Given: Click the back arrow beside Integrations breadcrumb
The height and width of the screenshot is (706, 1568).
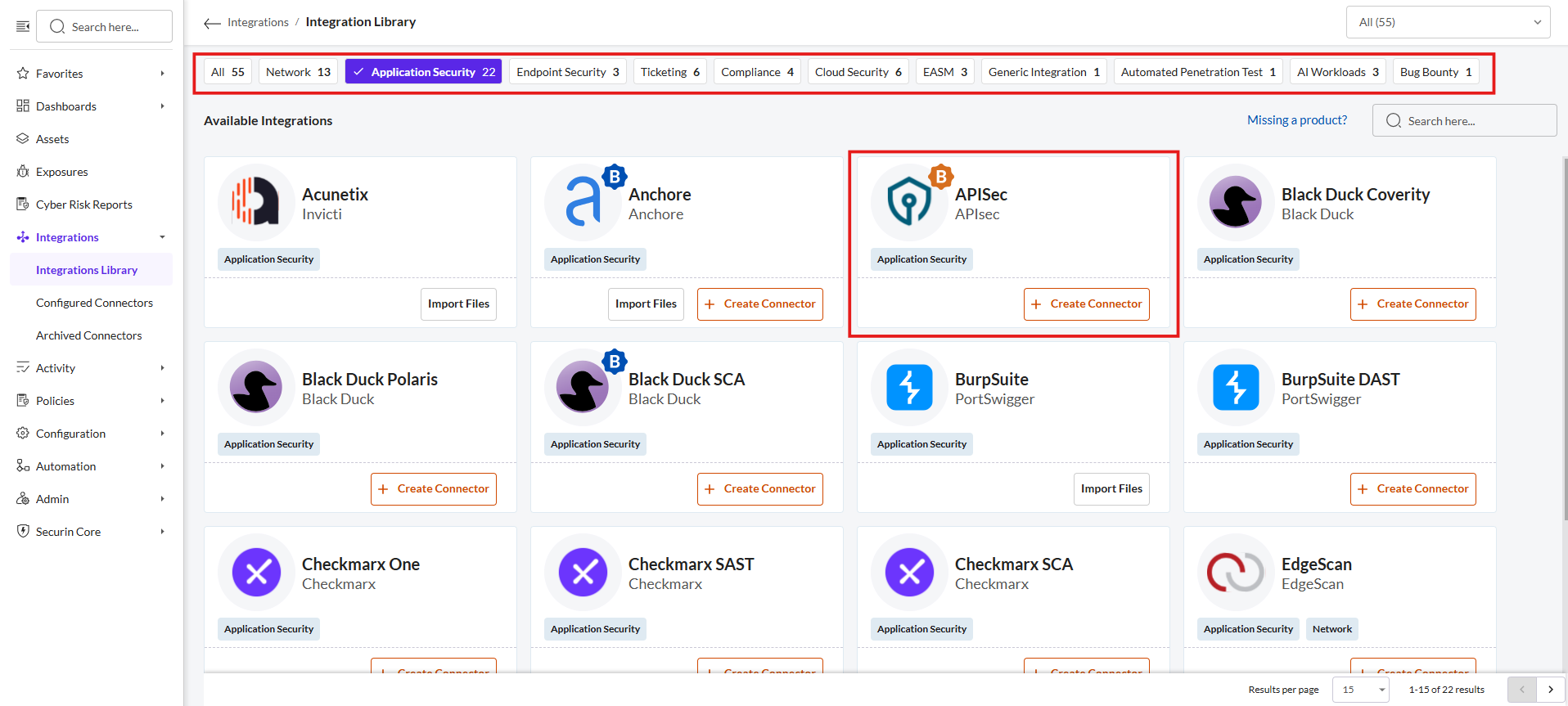Looking at the screenshot, I should point(212,23).
